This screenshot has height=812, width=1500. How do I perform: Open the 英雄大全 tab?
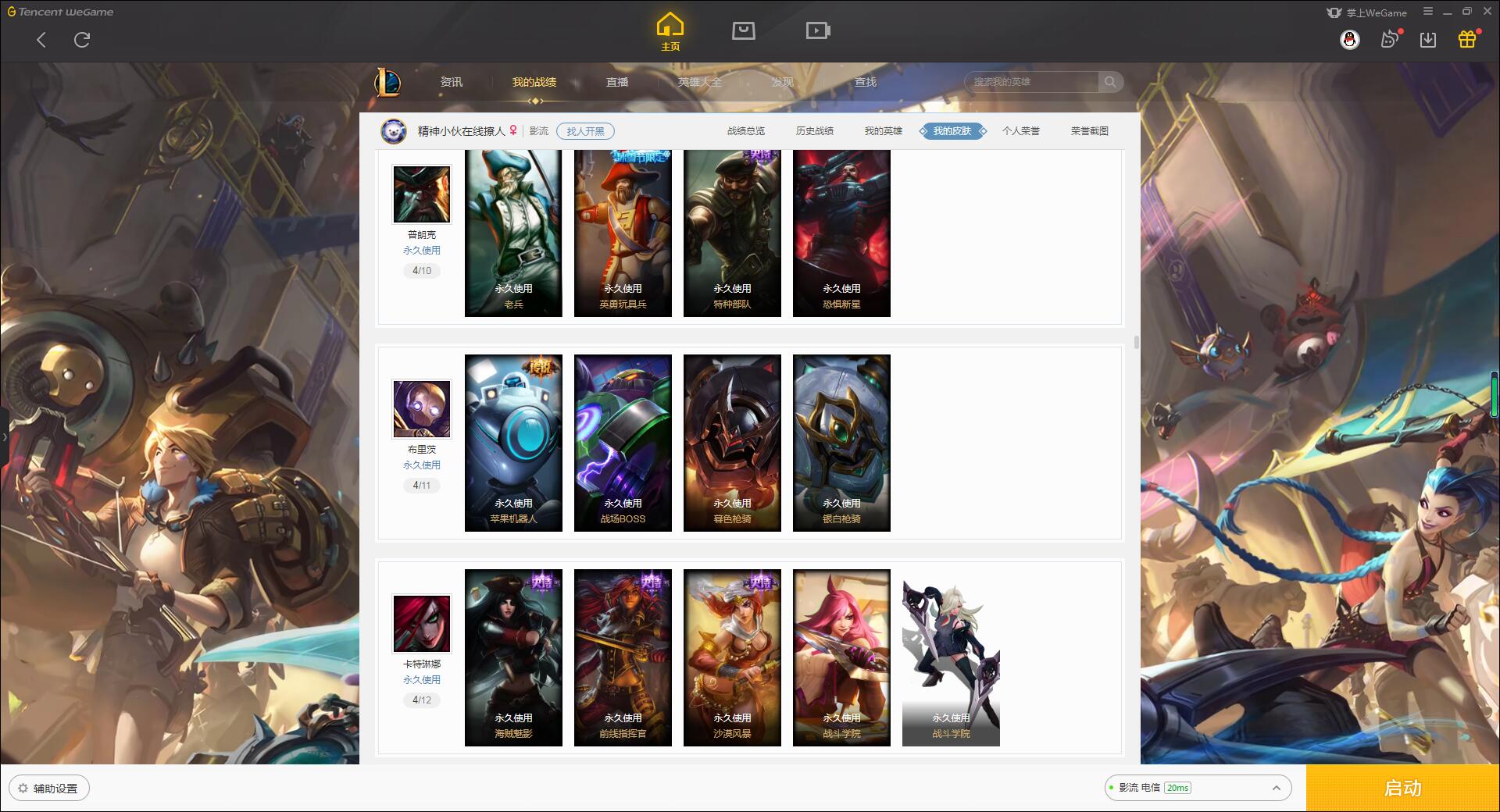pyautogui.click(x=700, y=82)
